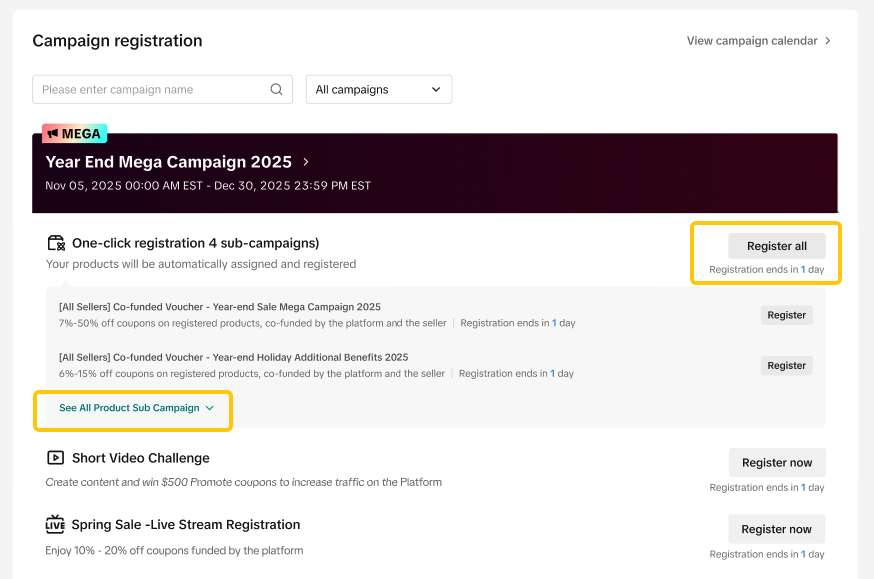The width and height of the screenshot is (874, 579).
Task: Focus the campaign name search field
Action: 152,90
